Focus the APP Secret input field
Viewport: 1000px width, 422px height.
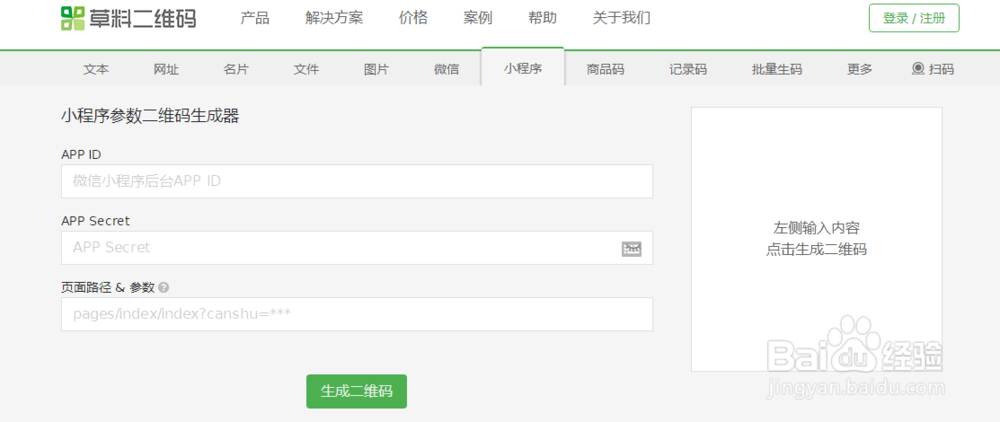pos(357,247)
